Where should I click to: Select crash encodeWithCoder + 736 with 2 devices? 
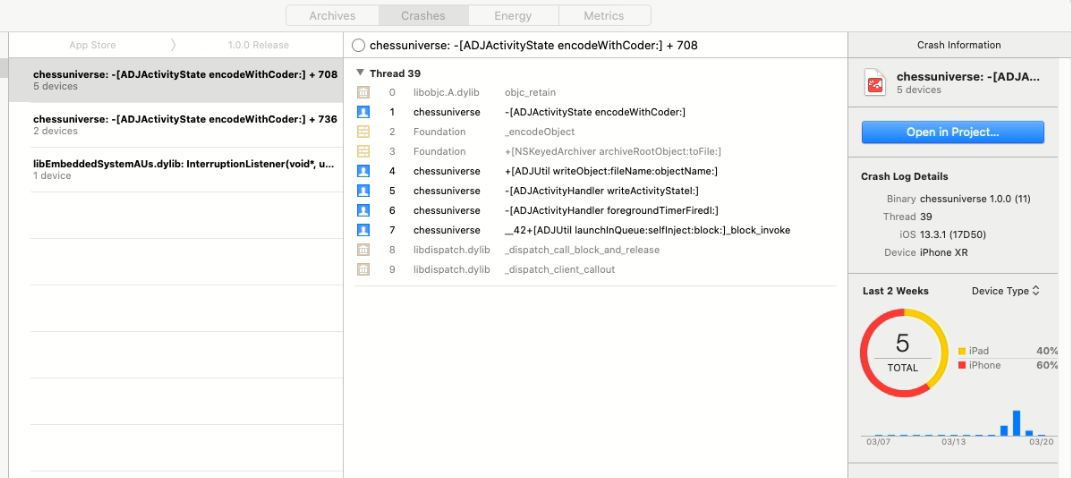[176, 125]
